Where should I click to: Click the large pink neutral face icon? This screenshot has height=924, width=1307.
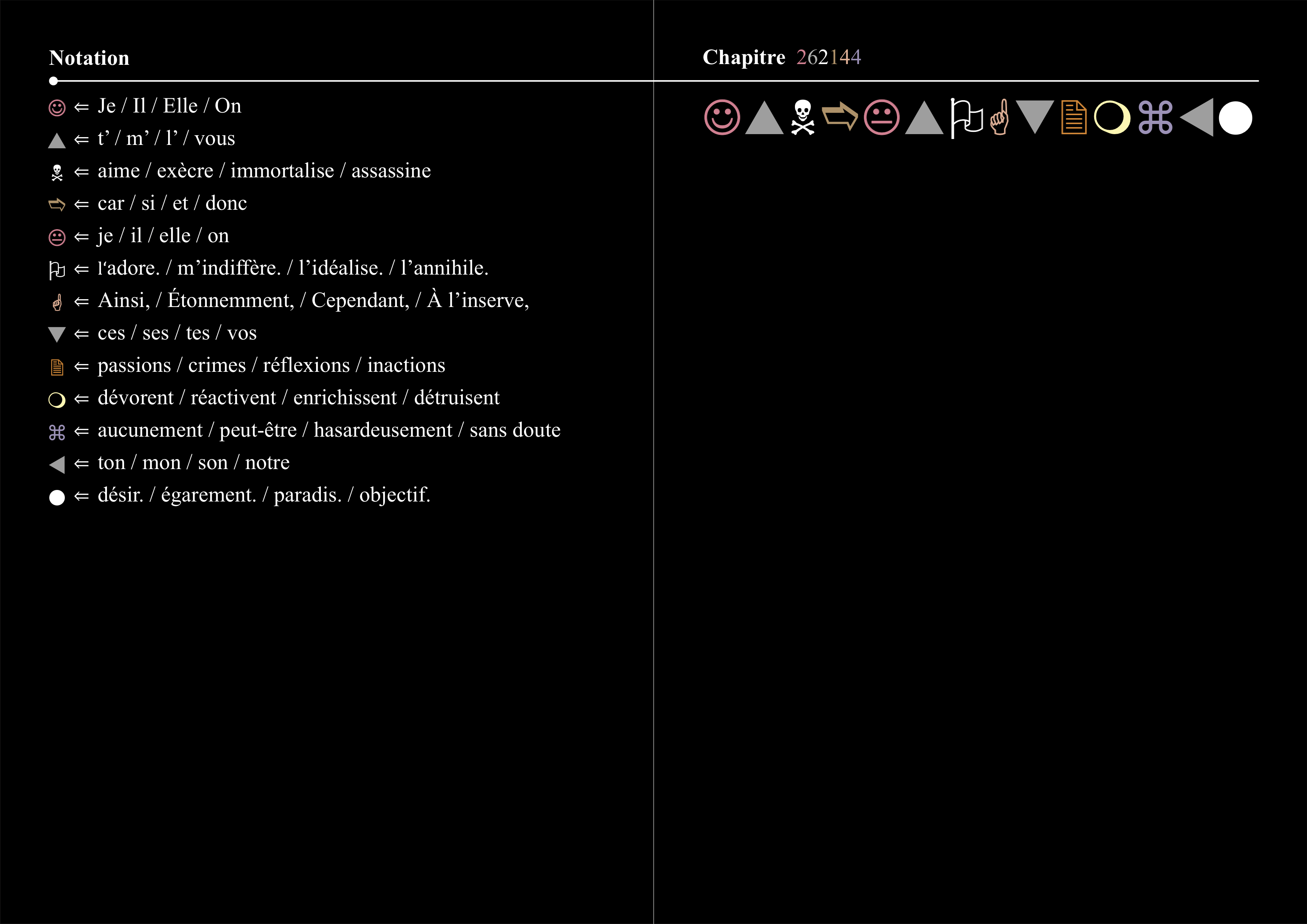pyautogui.click(x=881, y=118)
